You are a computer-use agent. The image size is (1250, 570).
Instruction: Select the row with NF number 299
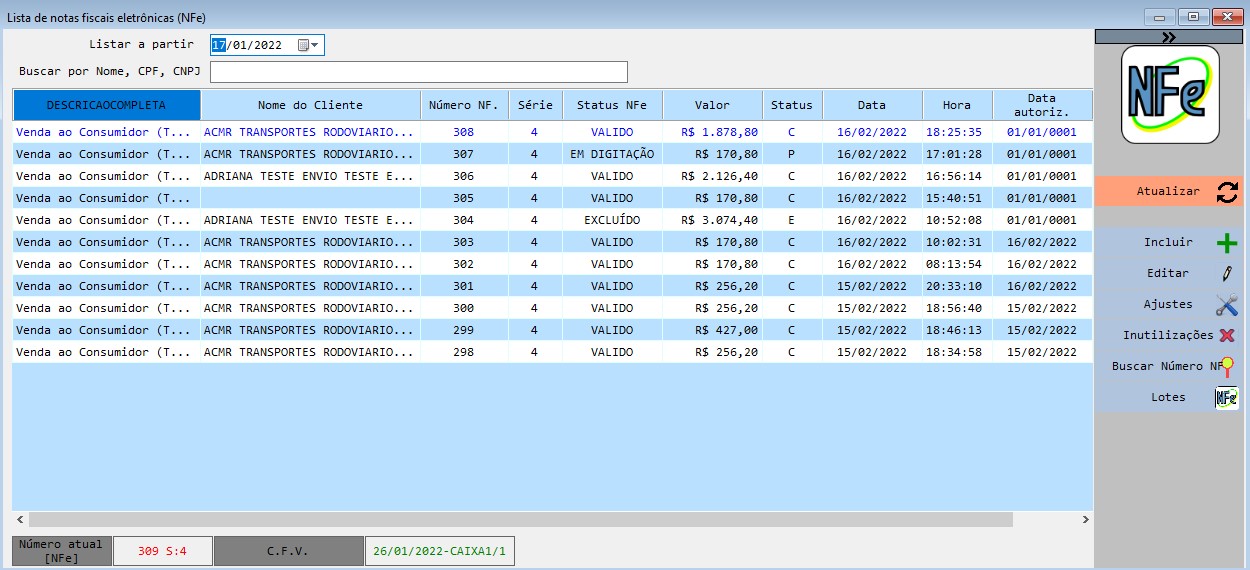coord(463,330)
